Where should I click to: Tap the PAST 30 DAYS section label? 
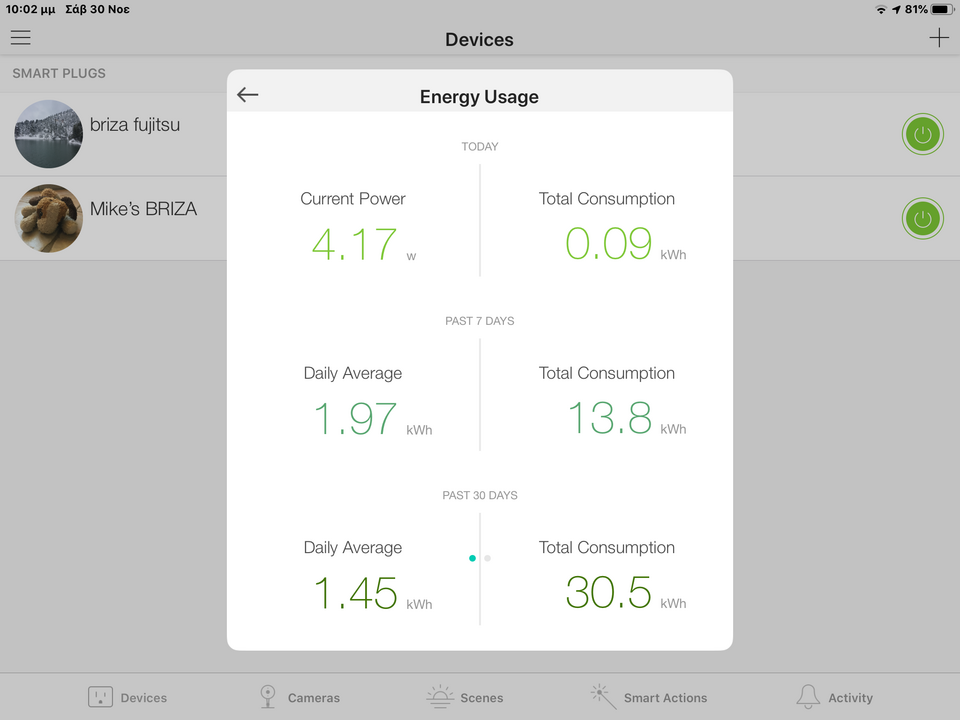click(479, 495)
